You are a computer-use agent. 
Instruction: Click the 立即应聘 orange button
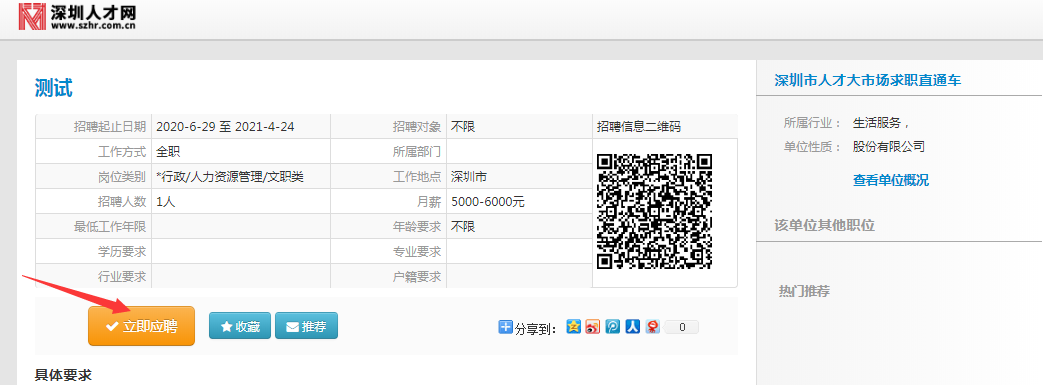click(x=142, y=326)
